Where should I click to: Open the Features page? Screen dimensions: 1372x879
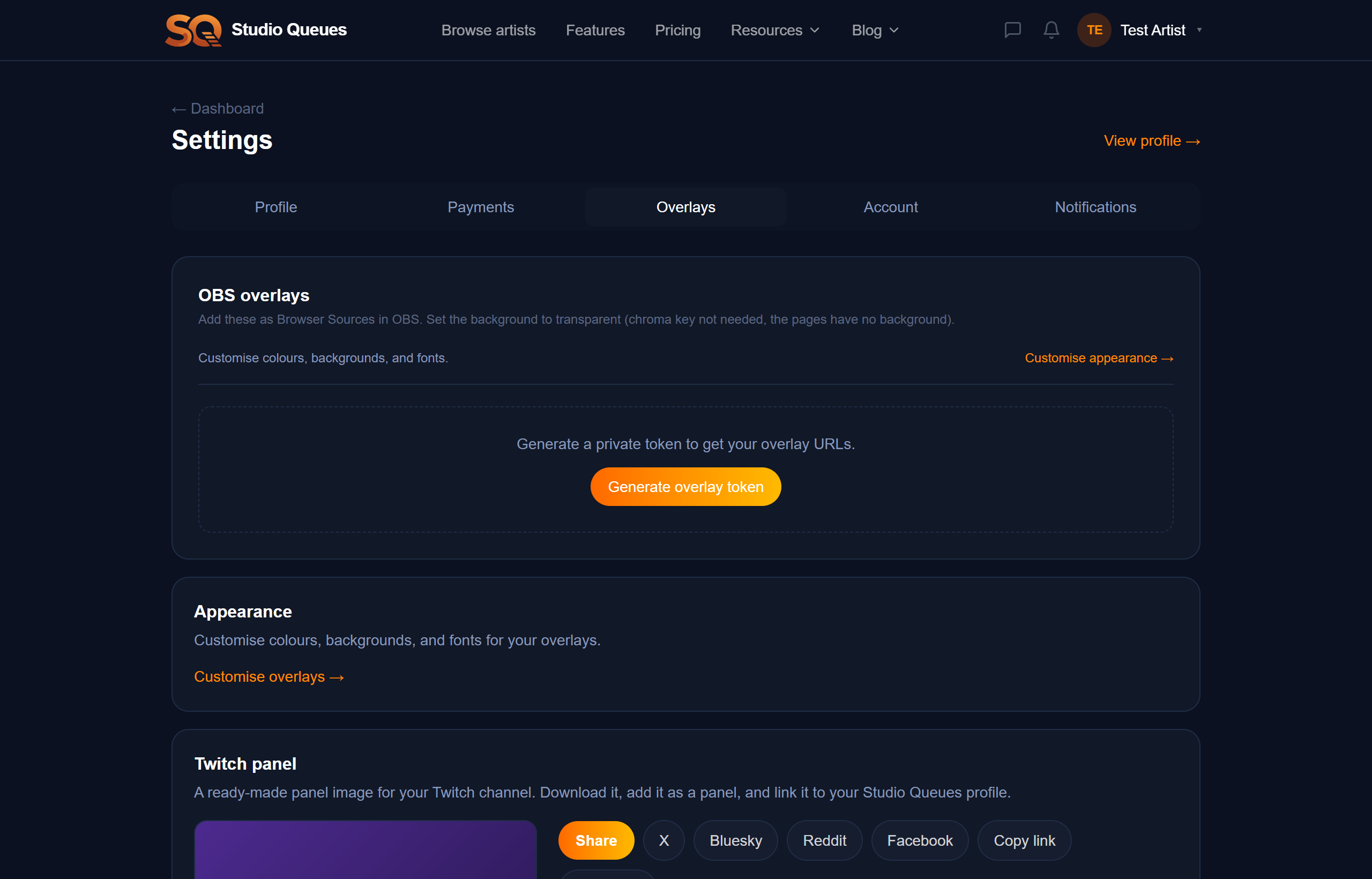(595, 30)
